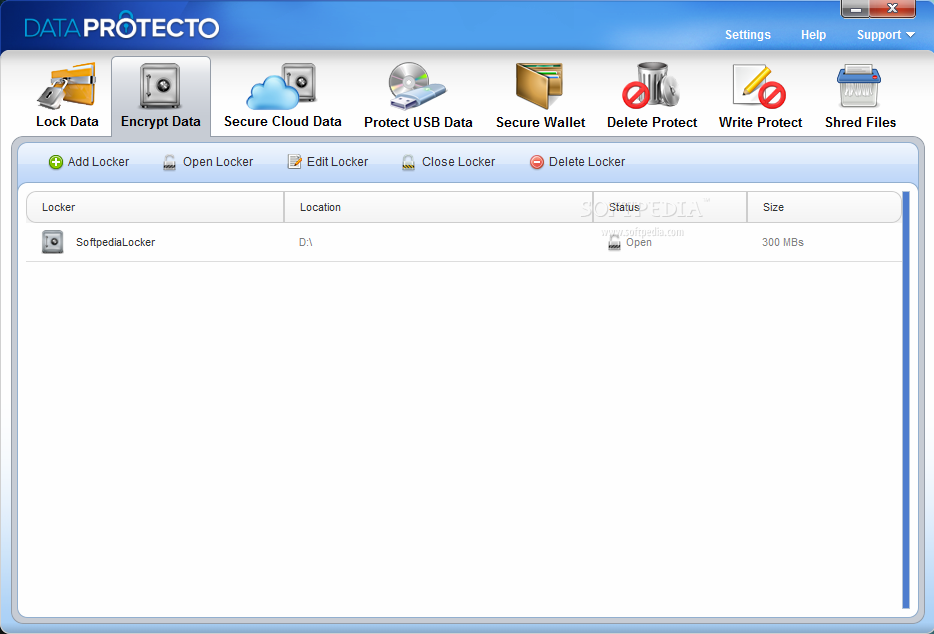
Task: Click the Close Locker button text
Action: [x=459, y=162]
